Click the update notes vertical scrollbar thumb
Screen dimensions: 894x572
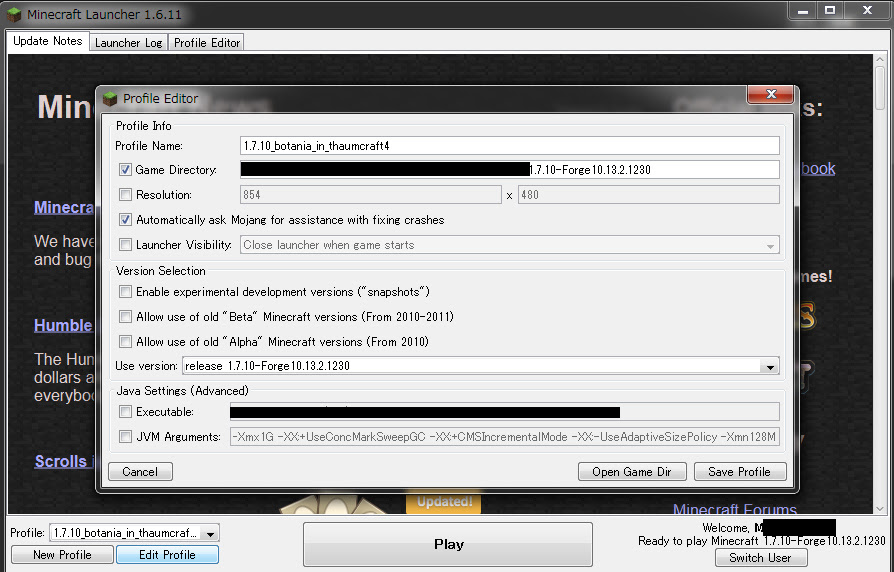pos(880,87)
